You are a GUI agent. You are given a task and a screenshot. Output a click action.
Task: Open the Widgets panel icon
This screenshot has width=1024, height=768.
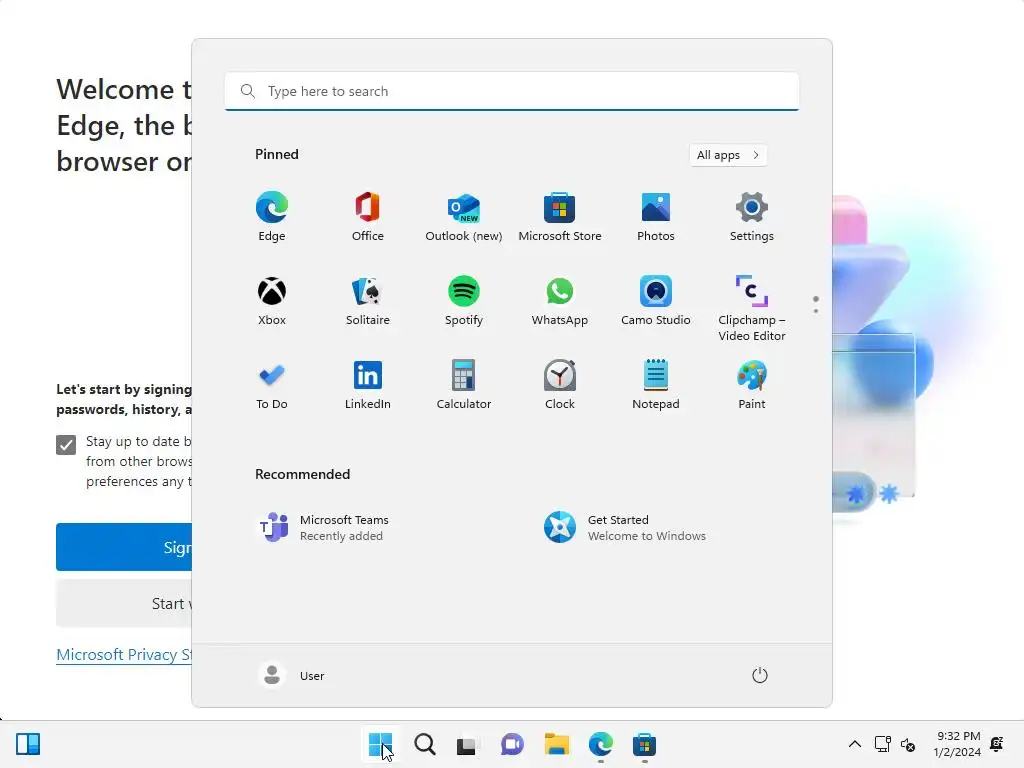pos(28,744)
